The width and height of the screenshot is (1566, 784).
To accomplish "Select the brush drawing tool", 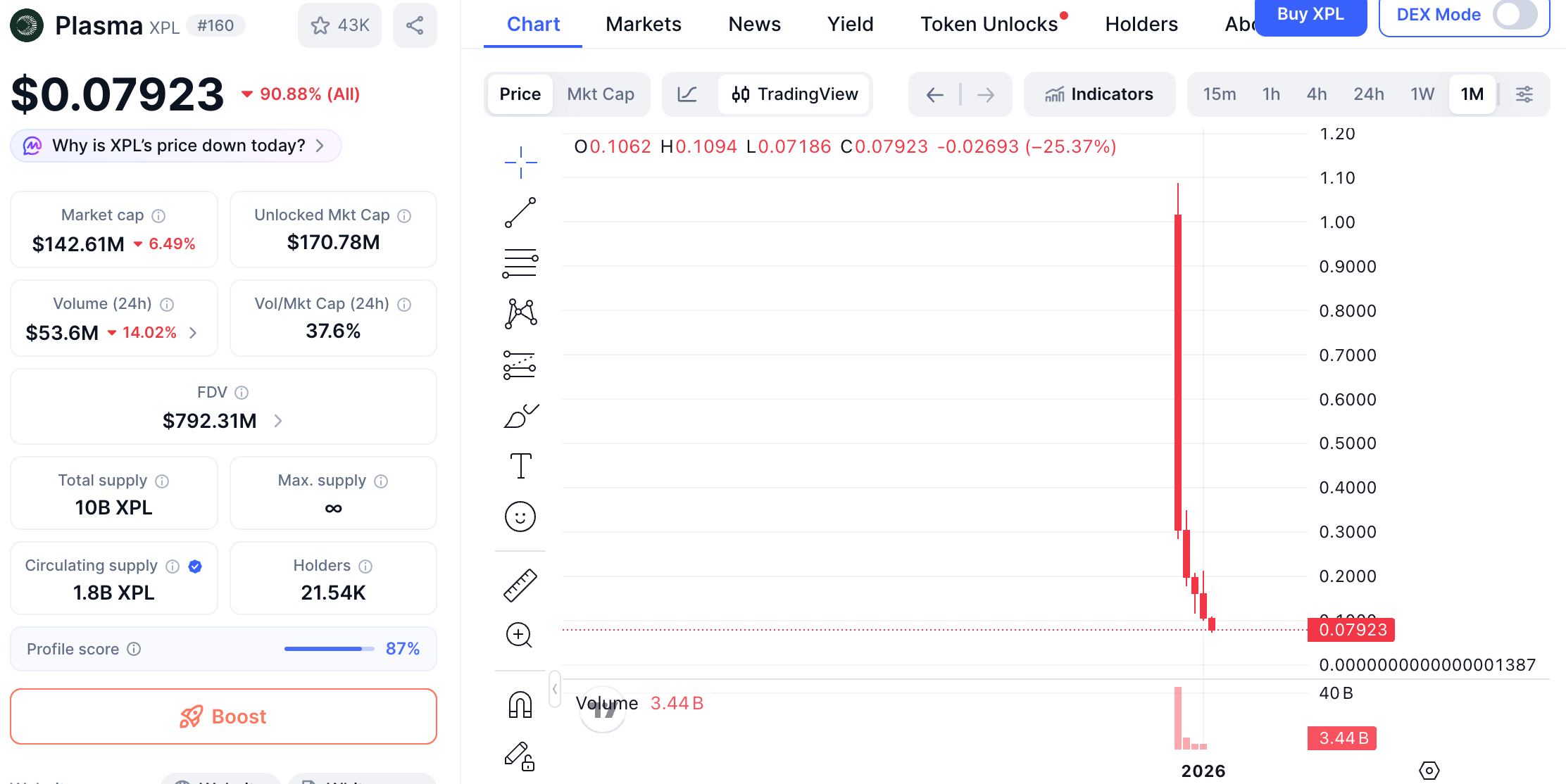I will (520, 416).
